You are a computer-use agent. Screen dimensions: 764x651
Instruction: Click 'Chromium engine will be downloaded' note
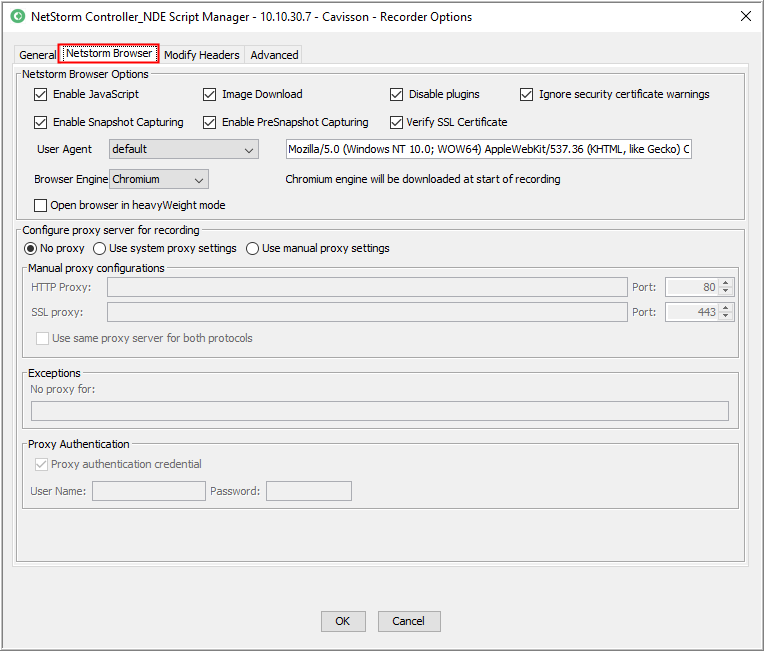422,179
